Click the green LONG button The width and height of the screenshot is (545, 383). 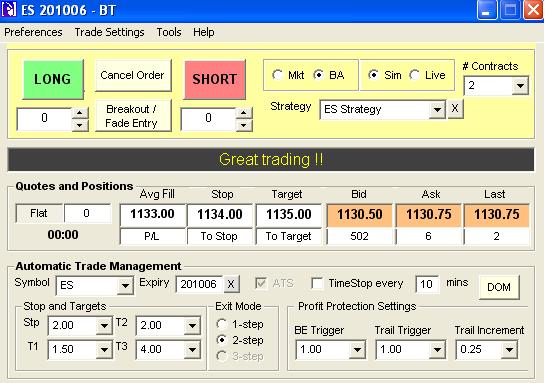point(53,79)
